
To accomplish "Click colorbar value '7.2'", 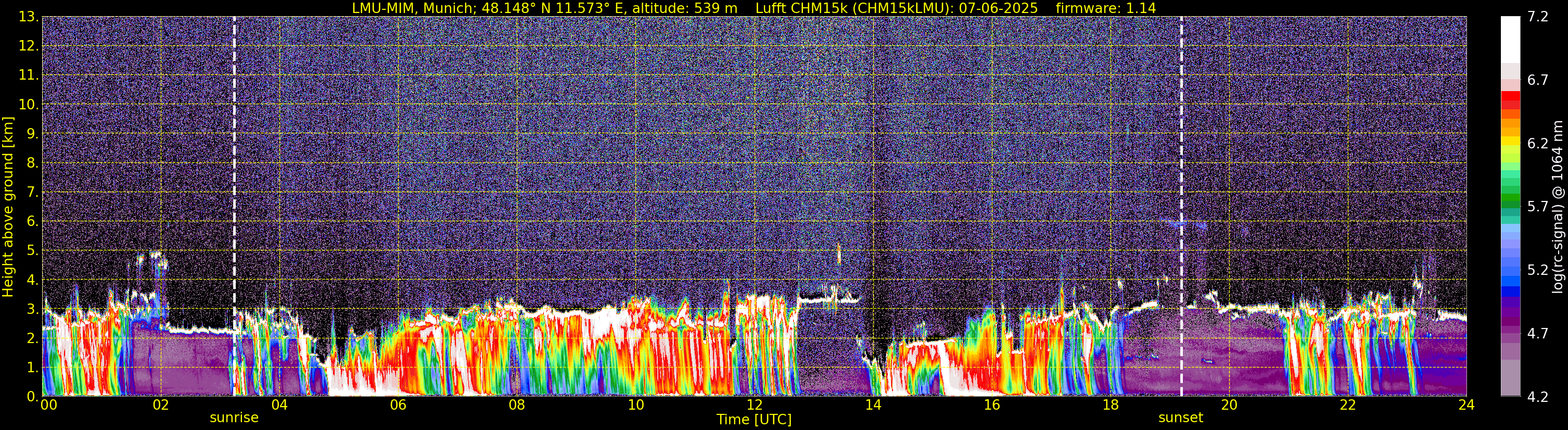I will pyautogui.click(x=1538, y=17).
